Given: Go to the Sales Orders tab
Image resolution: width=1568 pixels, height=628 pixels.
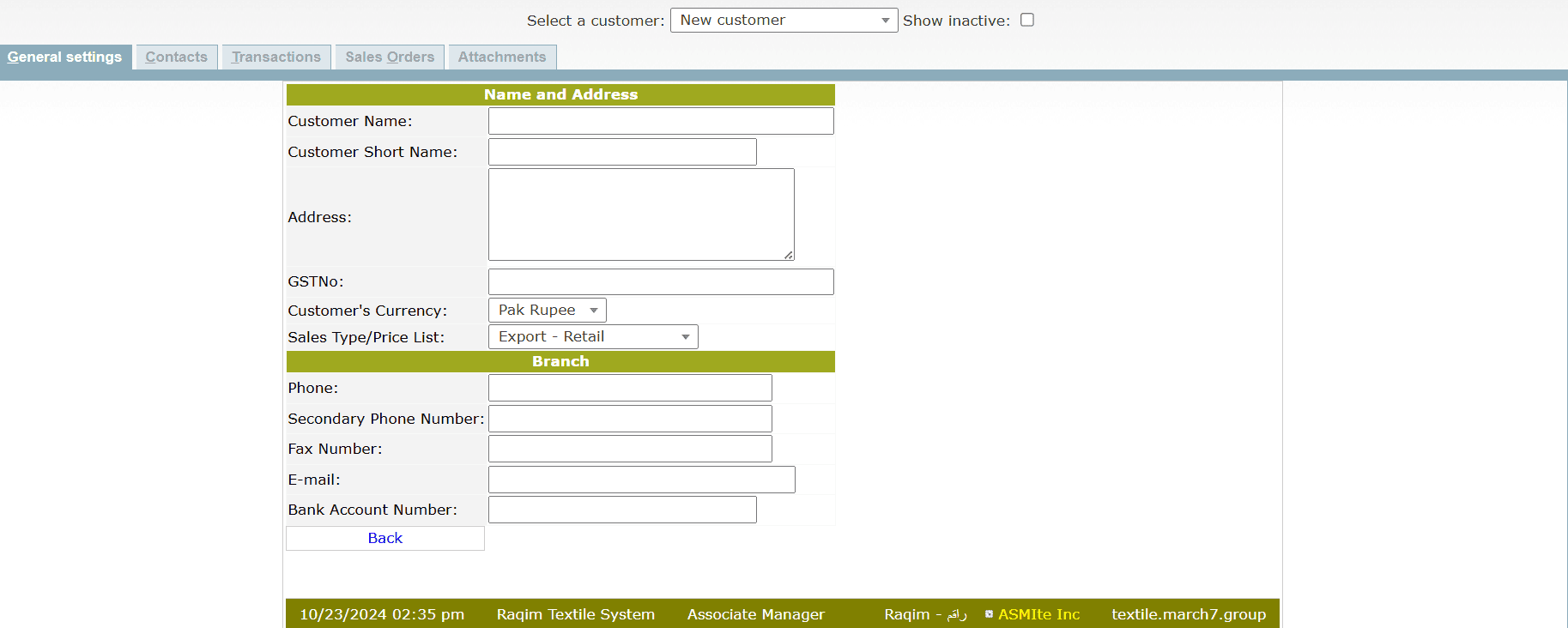Looking at the screenshot, I should [x=390, y=57].
